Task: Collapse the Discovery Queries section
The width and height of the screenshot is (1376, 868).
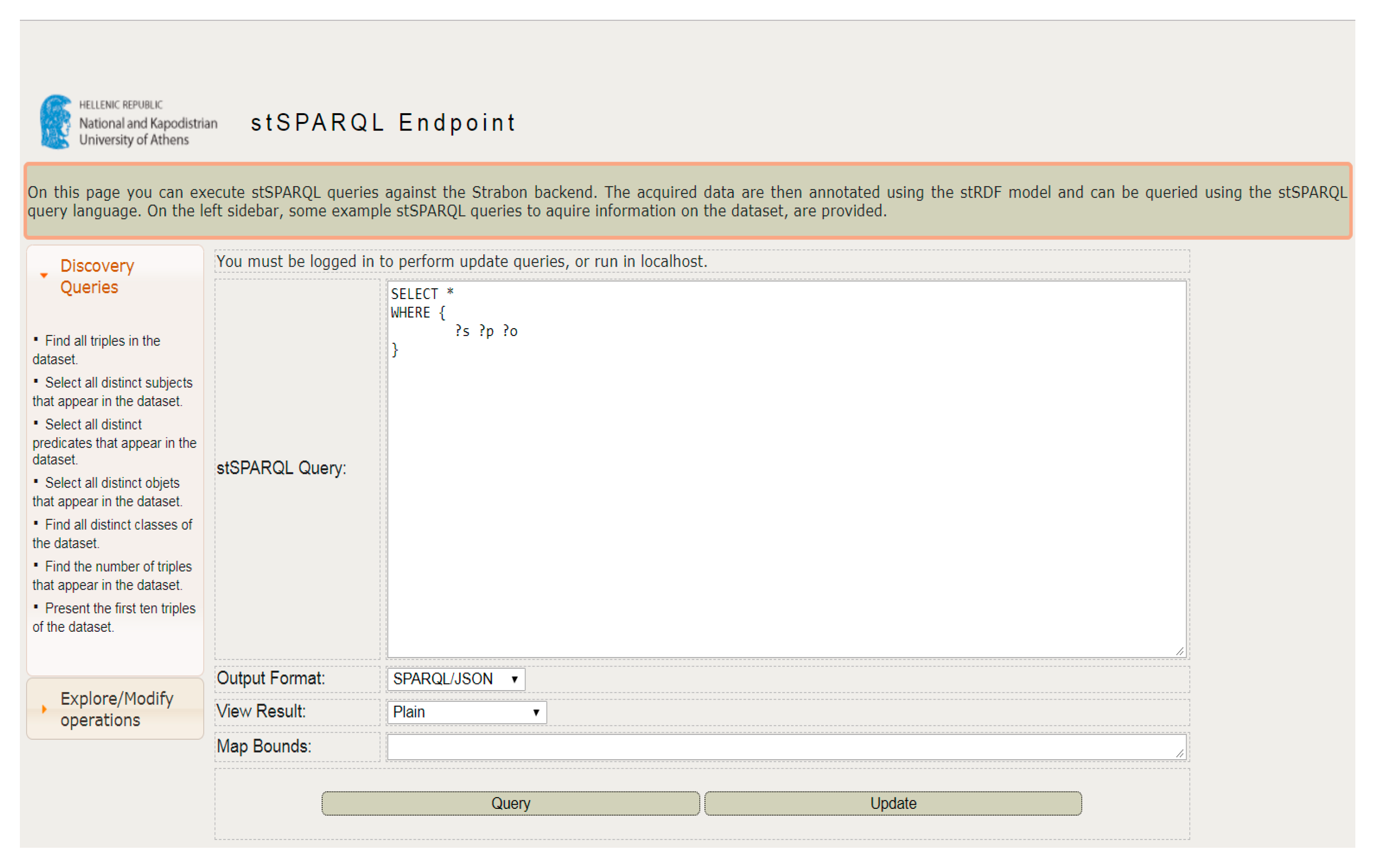Action: (x=97, y=276)
